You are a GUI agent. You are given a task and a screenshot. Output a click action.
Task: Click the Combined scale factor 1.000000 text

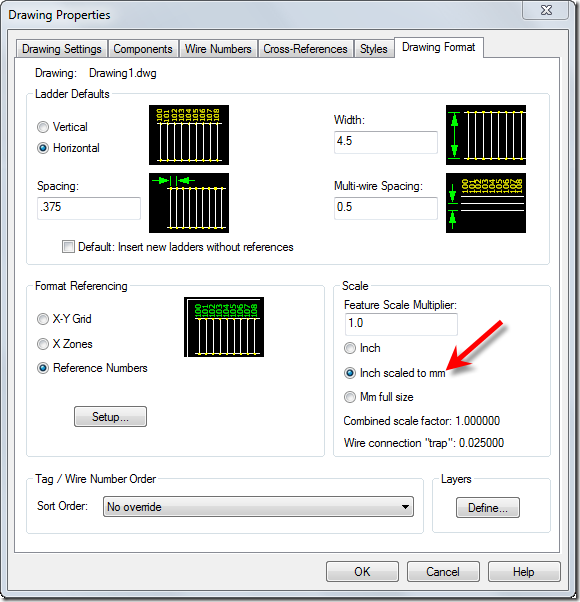421,421
